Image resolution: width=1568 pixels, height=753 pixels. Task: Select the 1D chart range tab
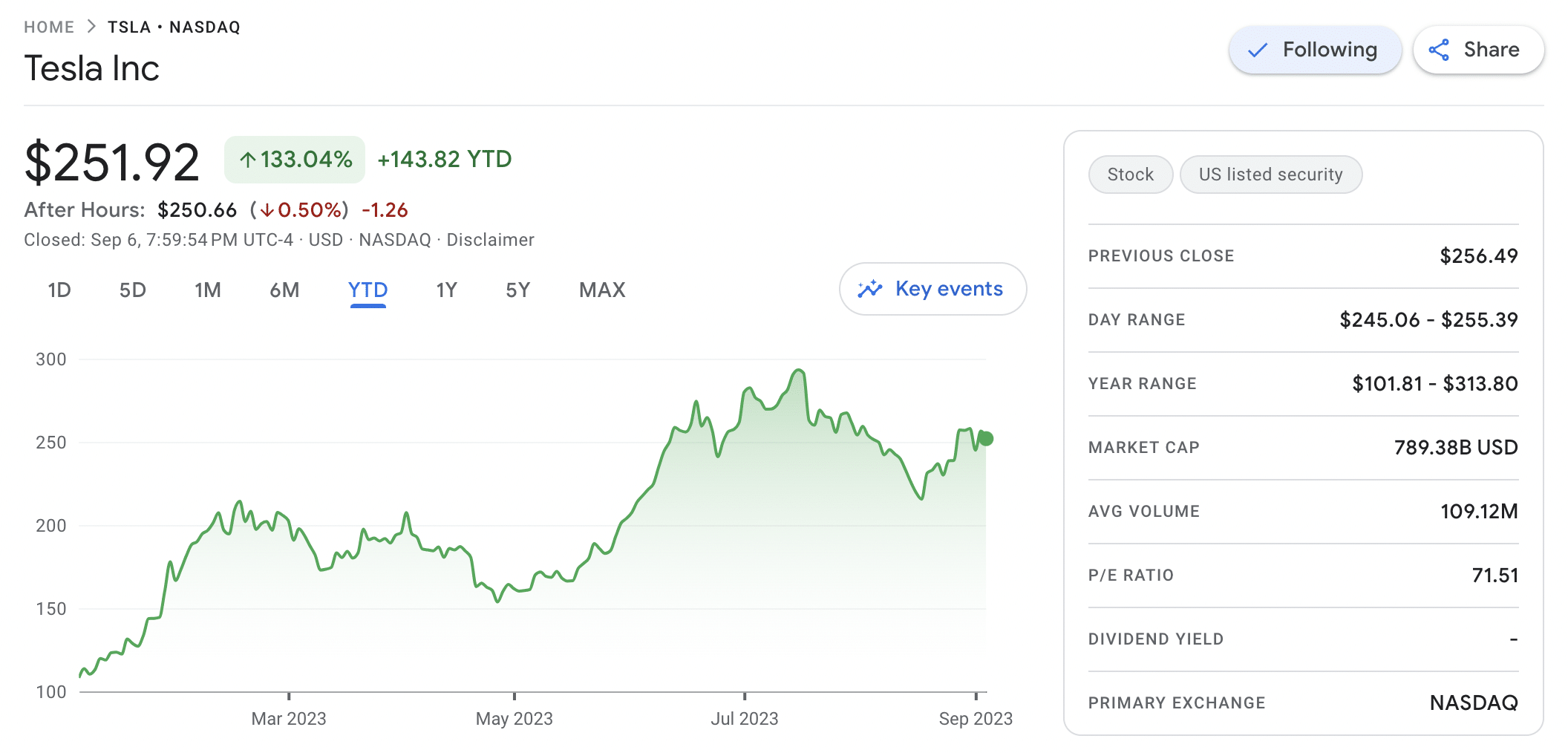tap(59, 290)
